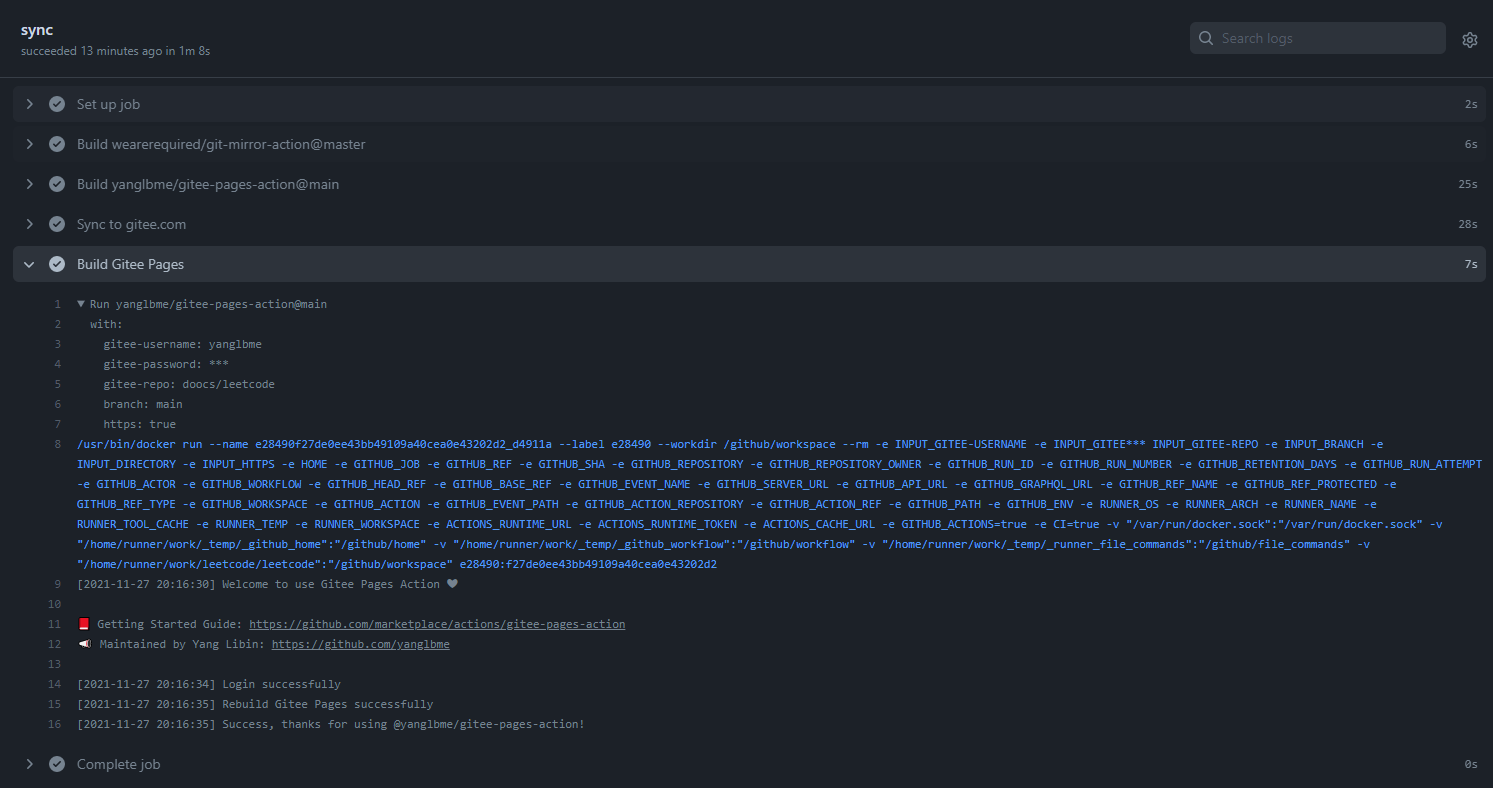The image size is (1493, 788).
Task: Click success checkmark beside Build Gitee Pages
Action: 57,264
